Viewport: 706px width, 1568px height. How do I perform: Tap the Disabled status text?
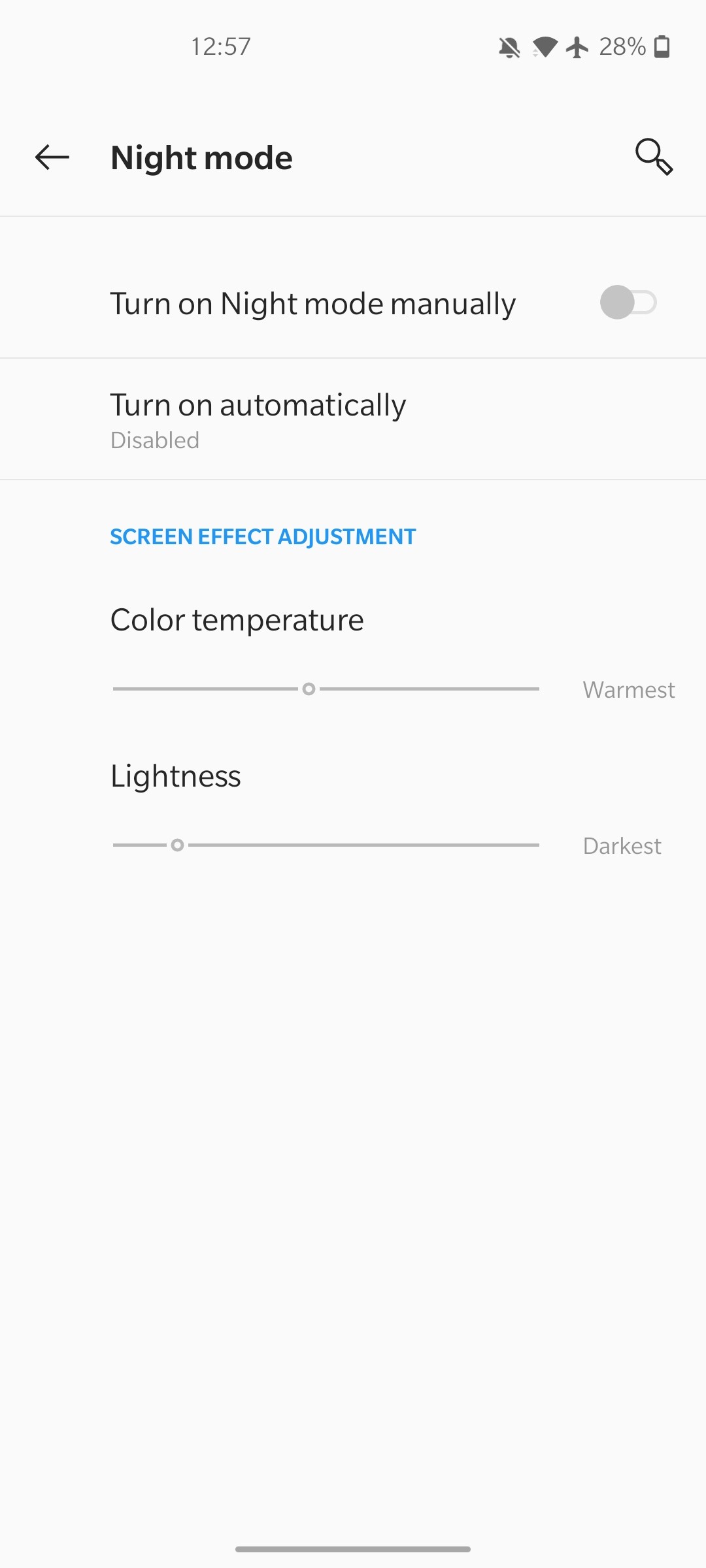pos(155,440)
